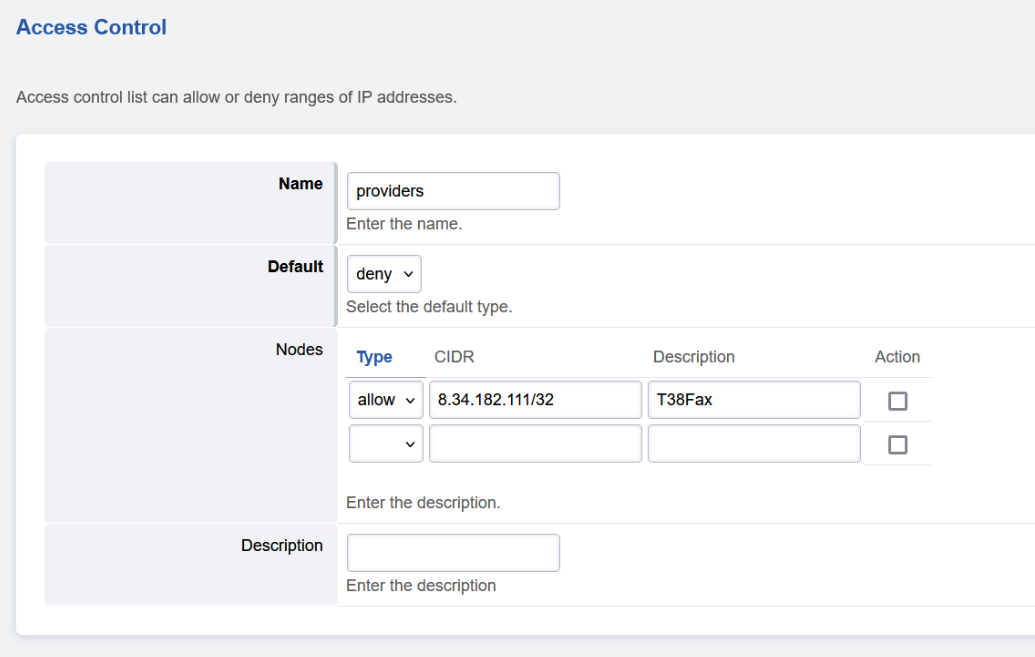Click the Name field containing "providers"
Screen dimensions: 1035x657
(x=453, y=191)
